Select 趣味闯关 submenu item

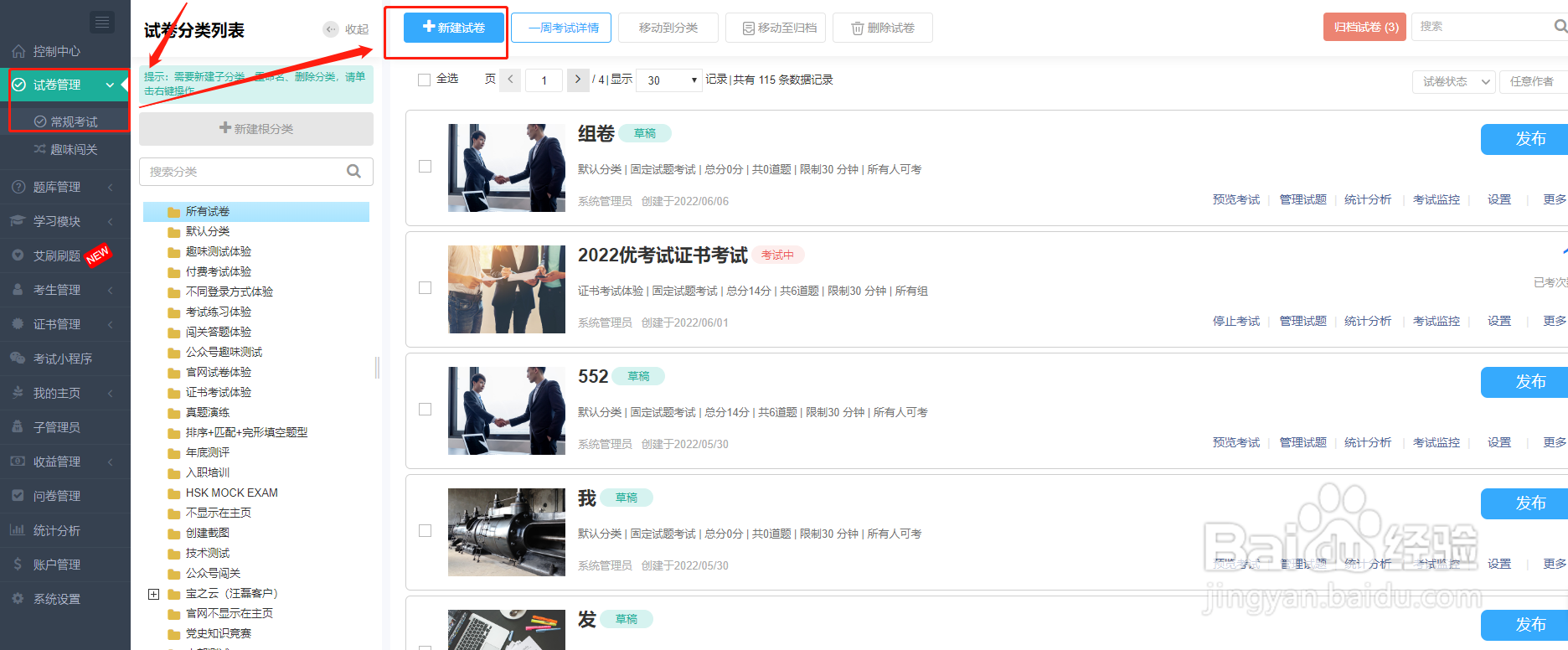[x=74, y=149]
